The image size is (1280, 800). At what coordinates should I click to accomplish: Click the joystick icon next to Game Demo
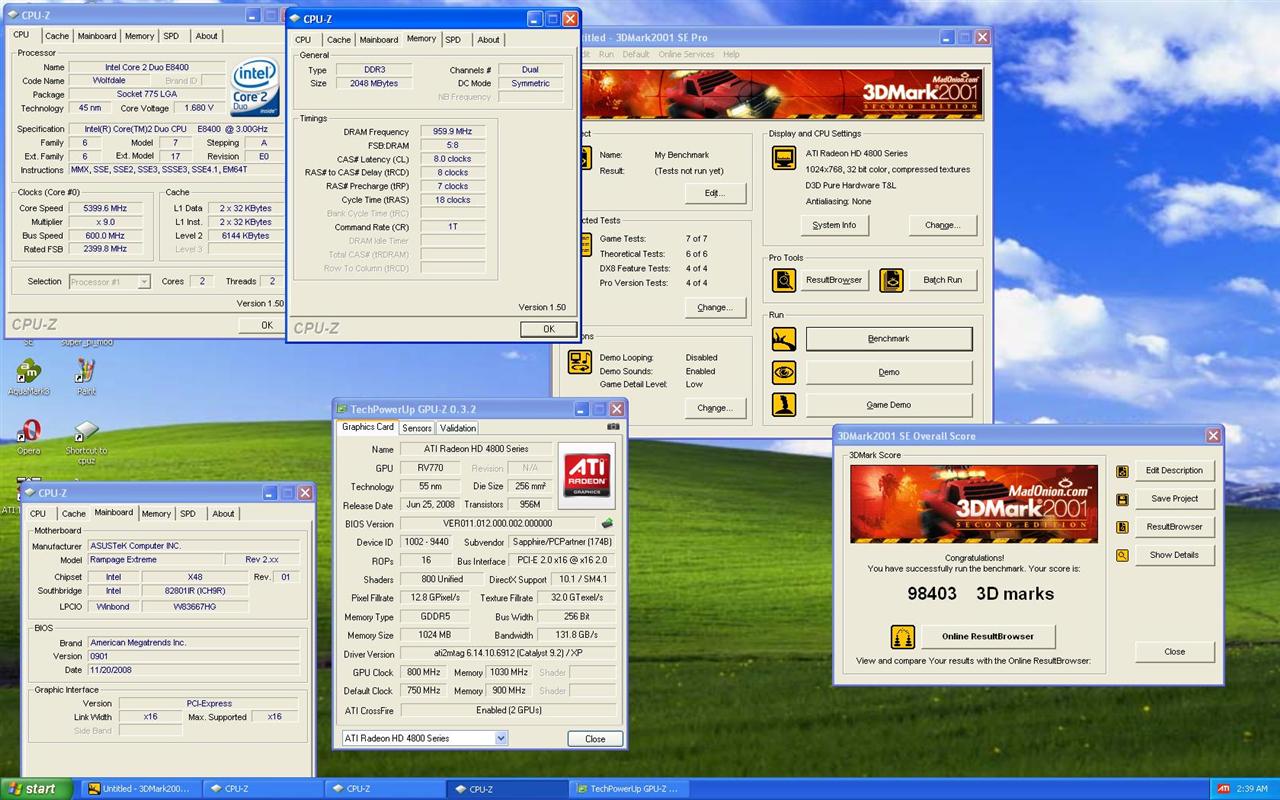[783, 405]
